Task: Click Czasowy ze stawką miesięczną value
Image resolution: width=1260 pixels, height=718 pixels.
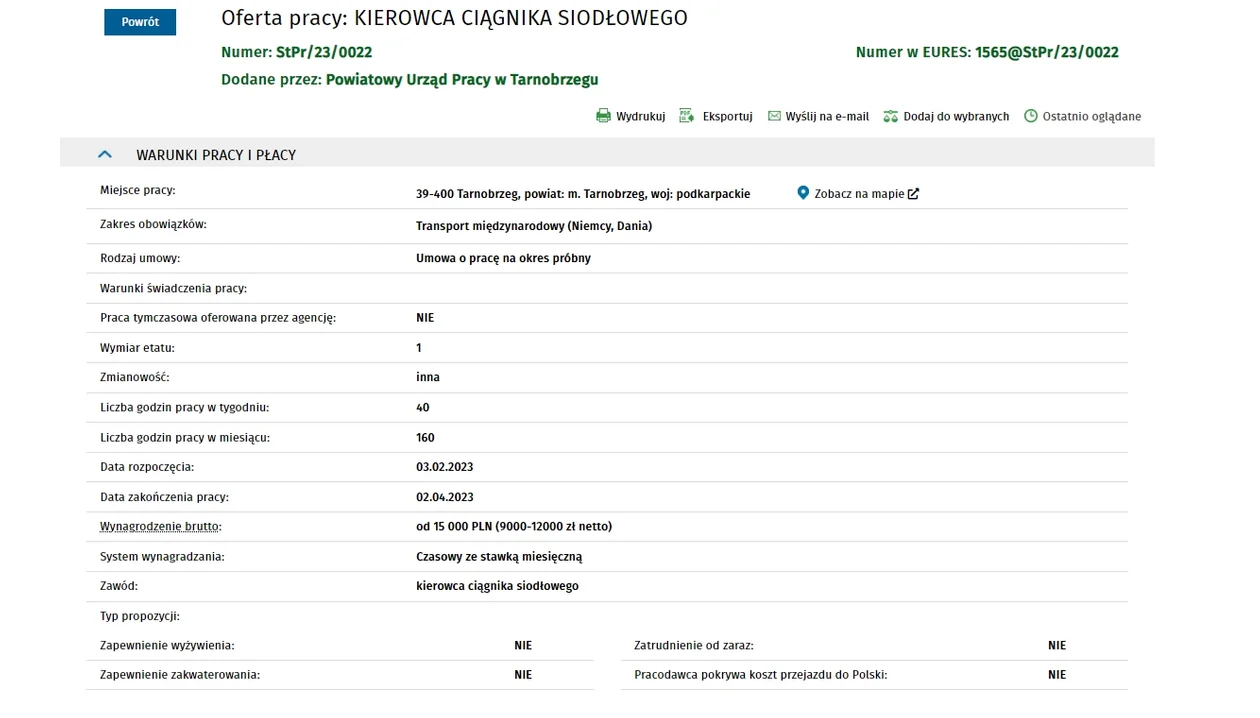Action: point(499,556)
